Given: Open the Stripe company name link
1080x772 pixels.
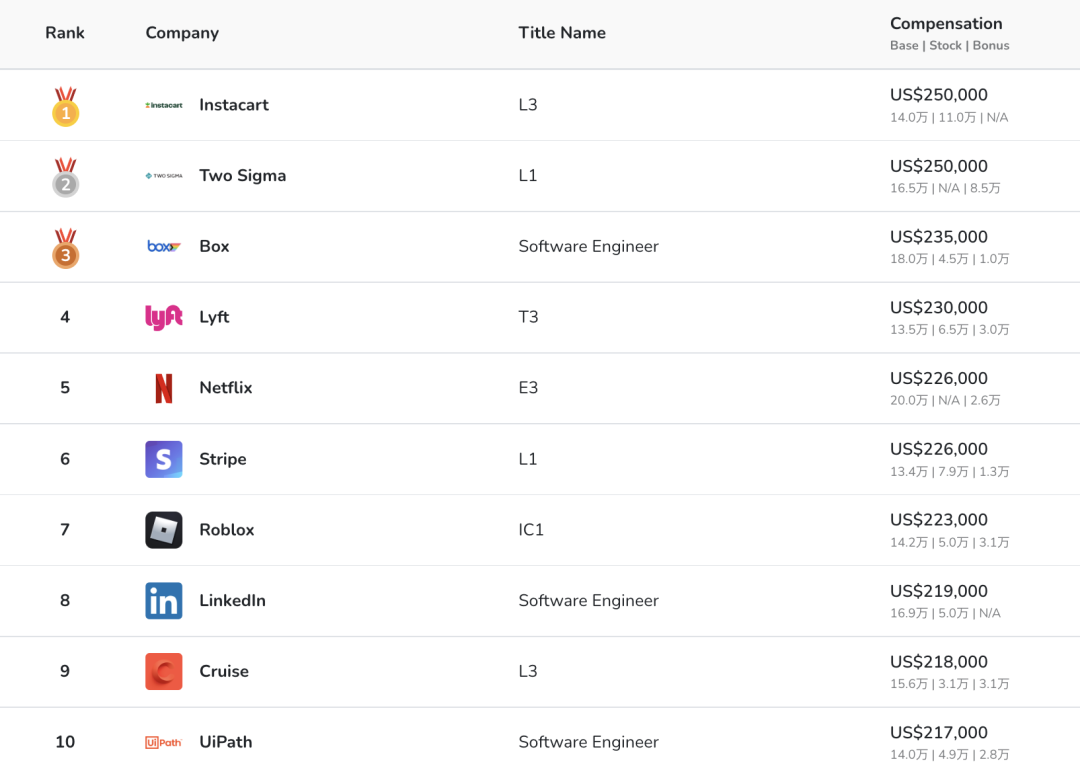Looking at the screenshot, I should click(x=223, y=459).
